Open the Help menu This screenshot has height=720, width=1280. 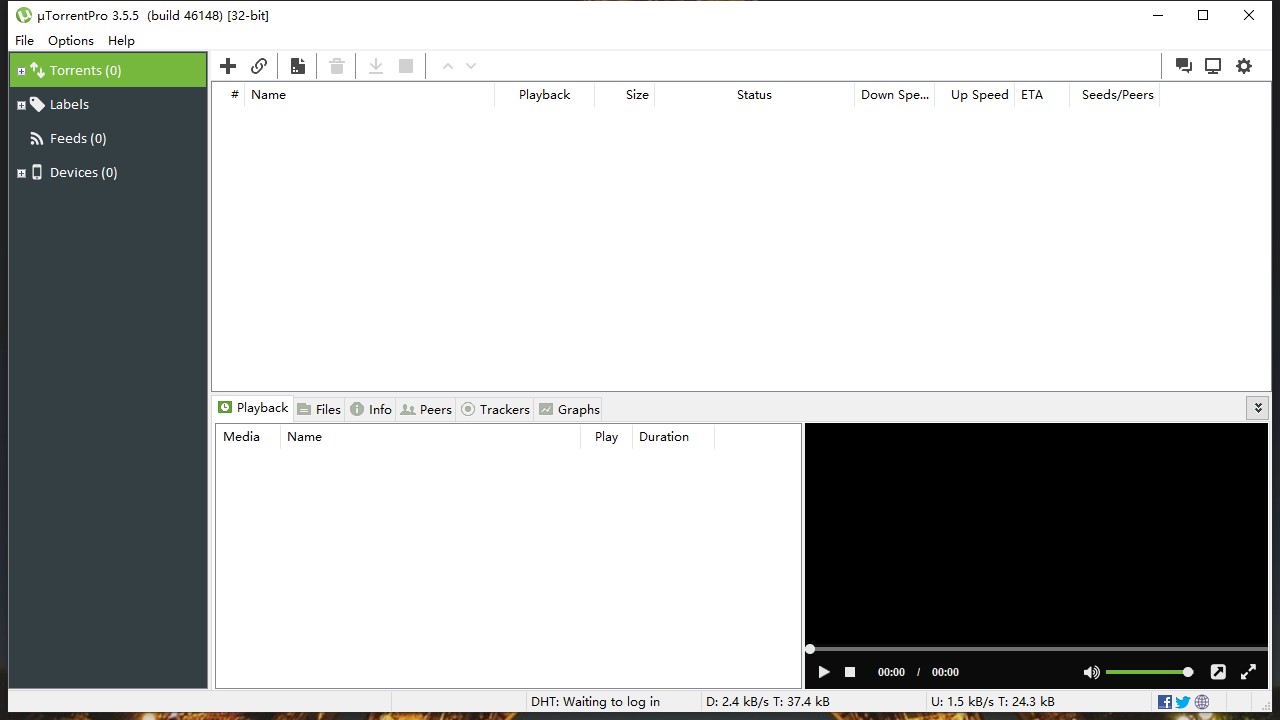tap(121, 40)
